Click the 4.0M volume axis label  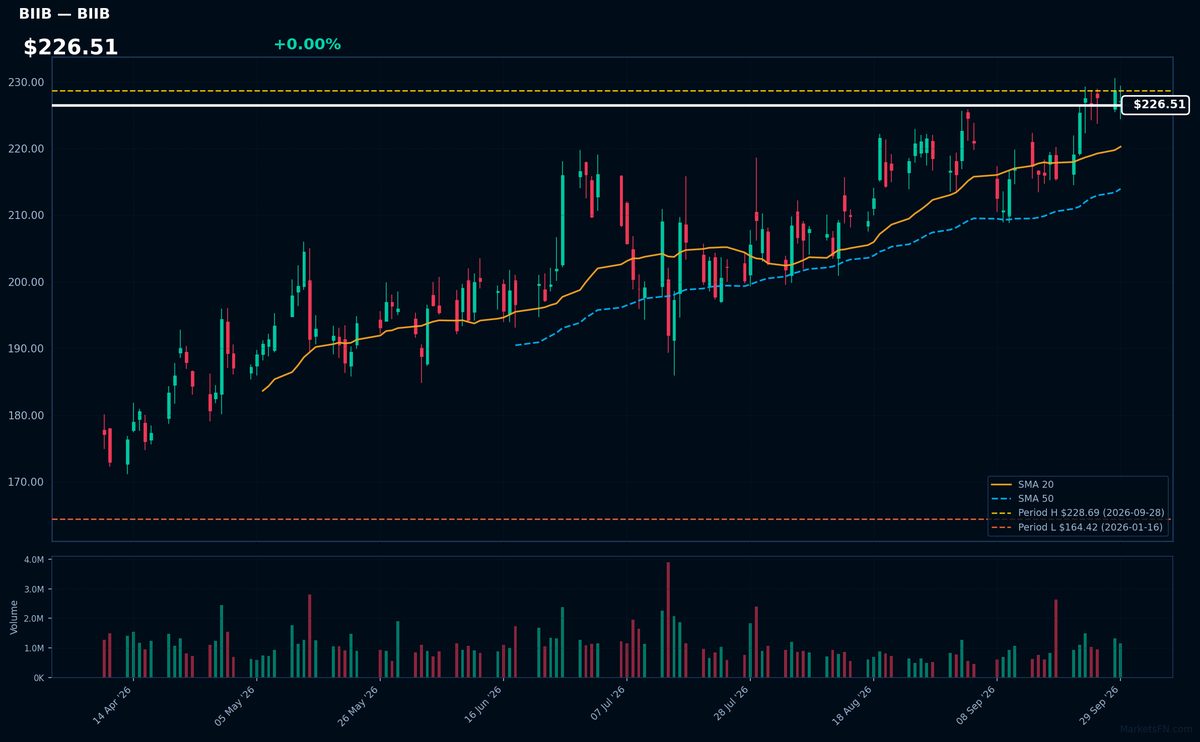33,559
